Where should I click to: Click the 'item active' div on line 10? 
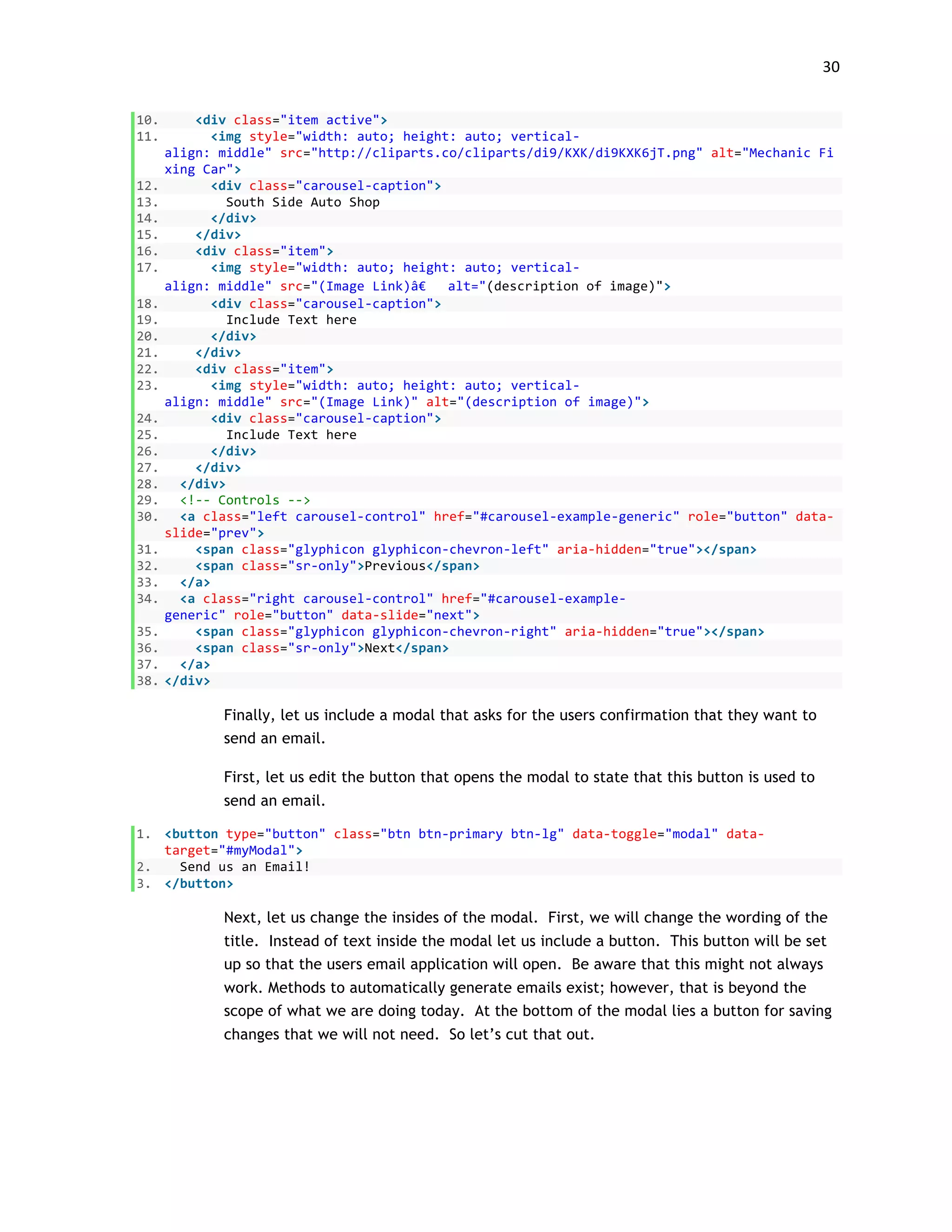coord(291,120)
